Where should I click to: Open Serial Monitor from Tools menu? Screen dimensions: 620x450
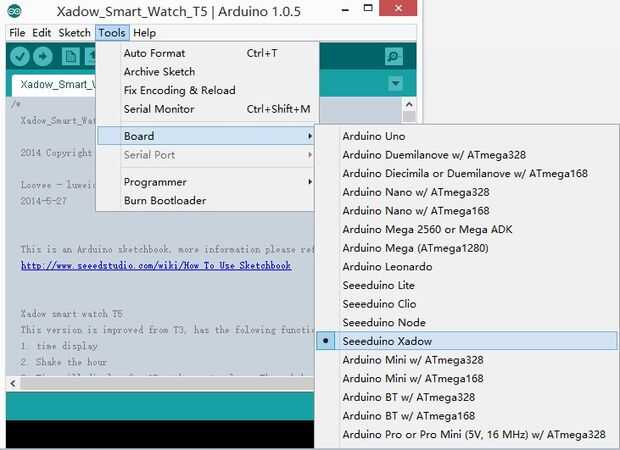(x=207, y=109)
